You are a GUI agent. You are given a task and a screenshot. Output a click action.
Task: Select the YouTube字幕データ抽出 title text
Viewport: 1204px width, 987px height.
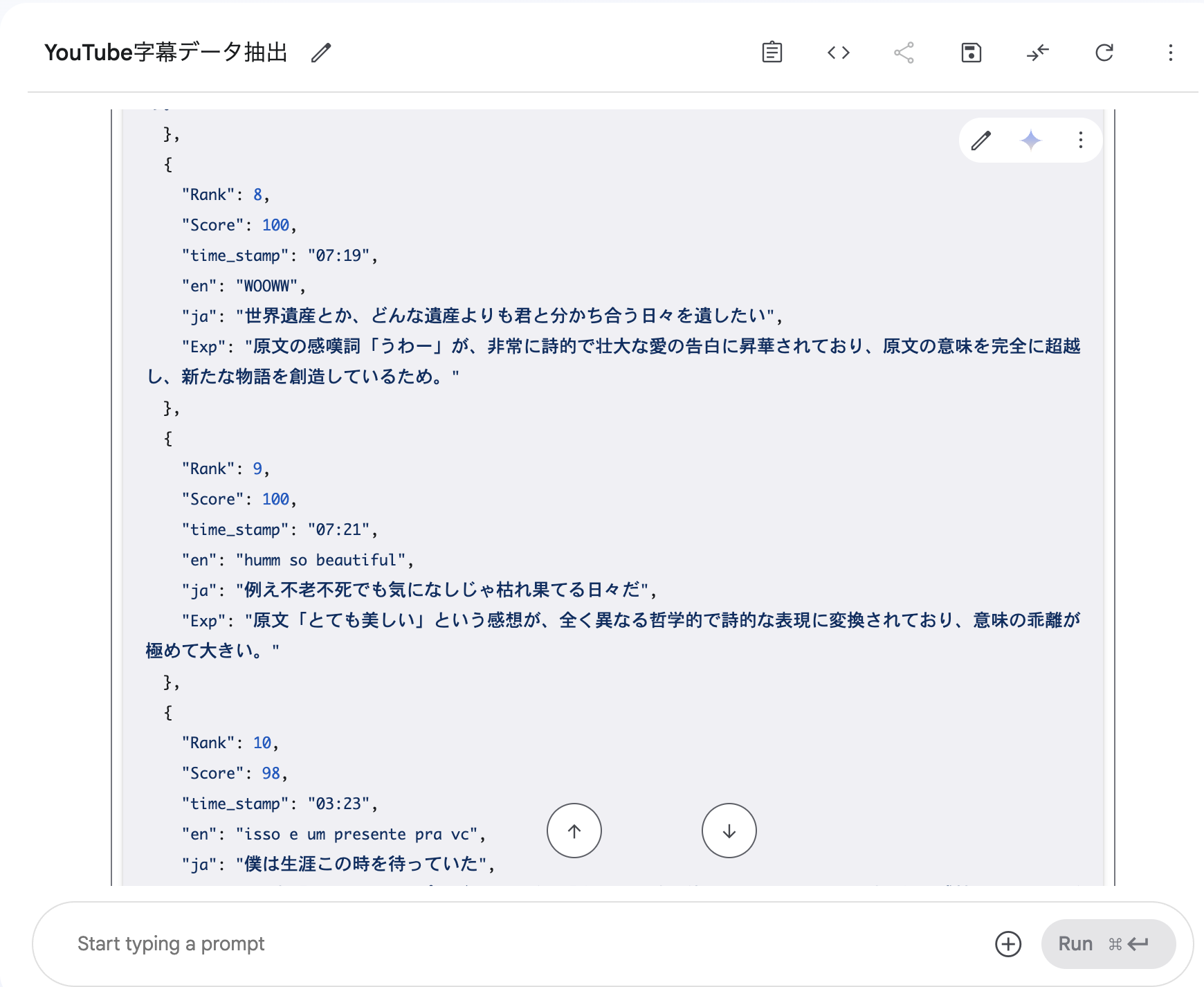[167, 52]
